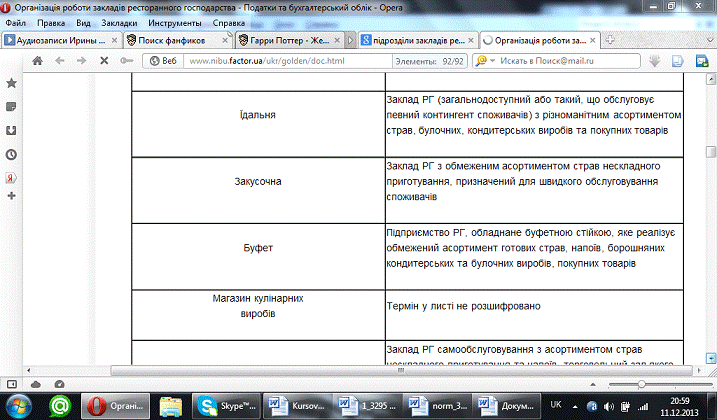Click the Opera Link cloud icon
This screenshot has width=717, height=420.
36,384
